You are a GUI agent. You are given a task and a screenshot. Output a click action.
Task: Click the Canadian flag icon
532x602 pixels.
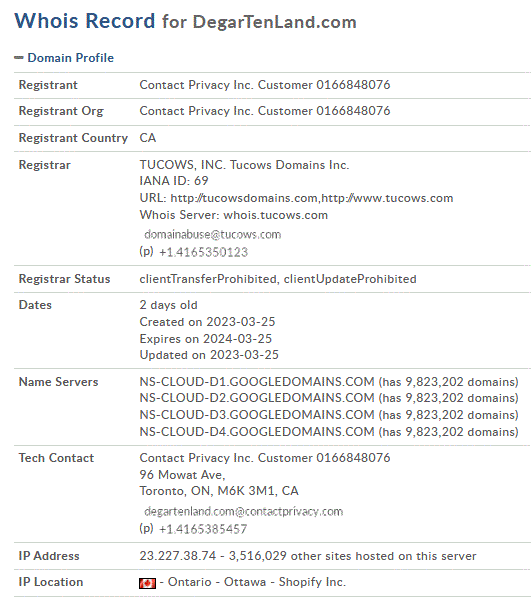147,583
